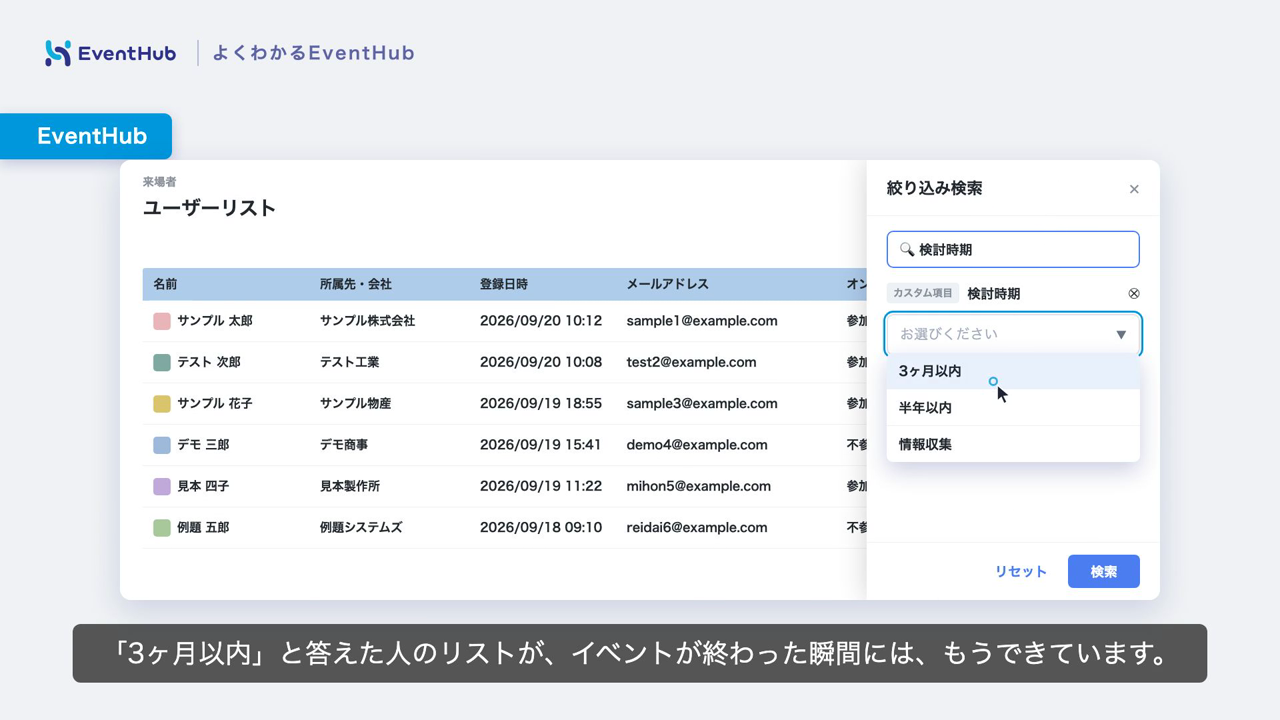Click the よくわかるEventHub title text
Viewport: 1280px width, 720px height.
click(x=313, y=53)
